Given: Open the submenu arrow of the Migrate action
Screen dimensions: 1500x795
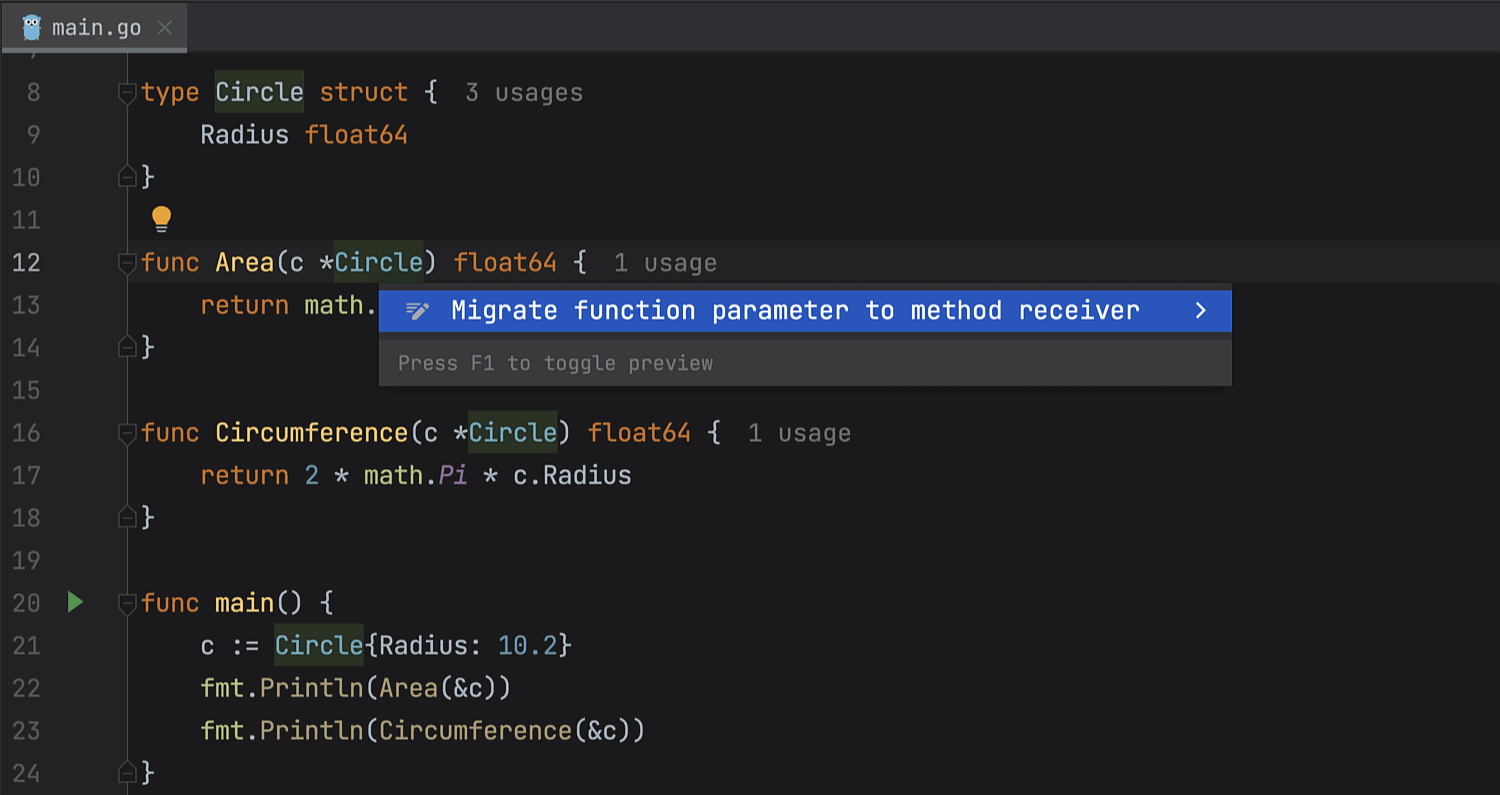Looking at the screenshot, I should (x=1201, y=311).
